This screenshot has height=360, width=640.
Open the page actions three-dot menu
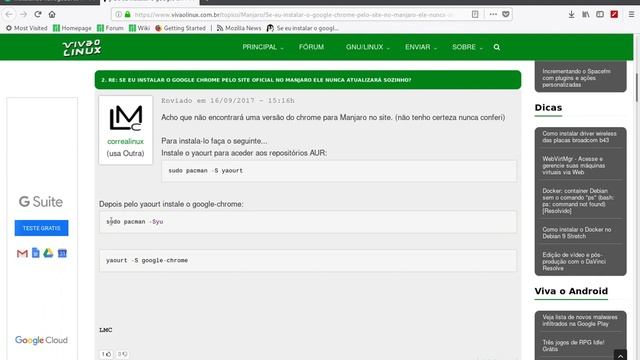click(x=493, y=14)
